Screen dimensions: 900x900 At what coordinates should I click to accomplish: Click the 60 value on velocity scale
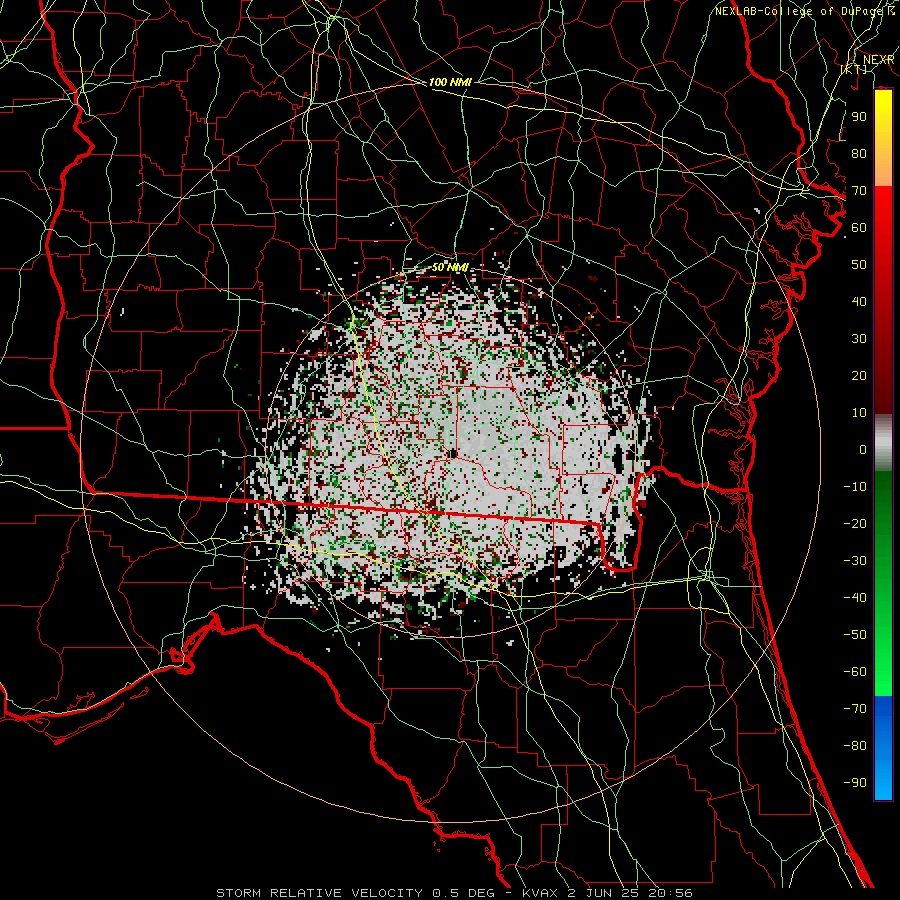tap(859, 228)
